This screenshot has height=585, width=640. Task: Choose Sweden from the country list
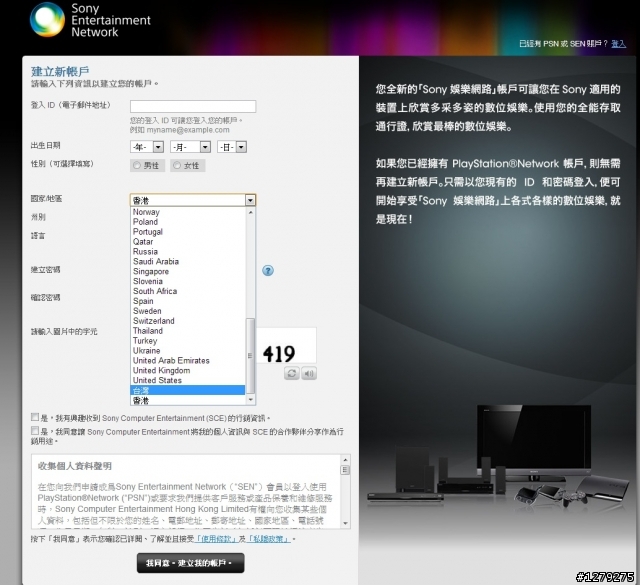(x=188, y=311)
